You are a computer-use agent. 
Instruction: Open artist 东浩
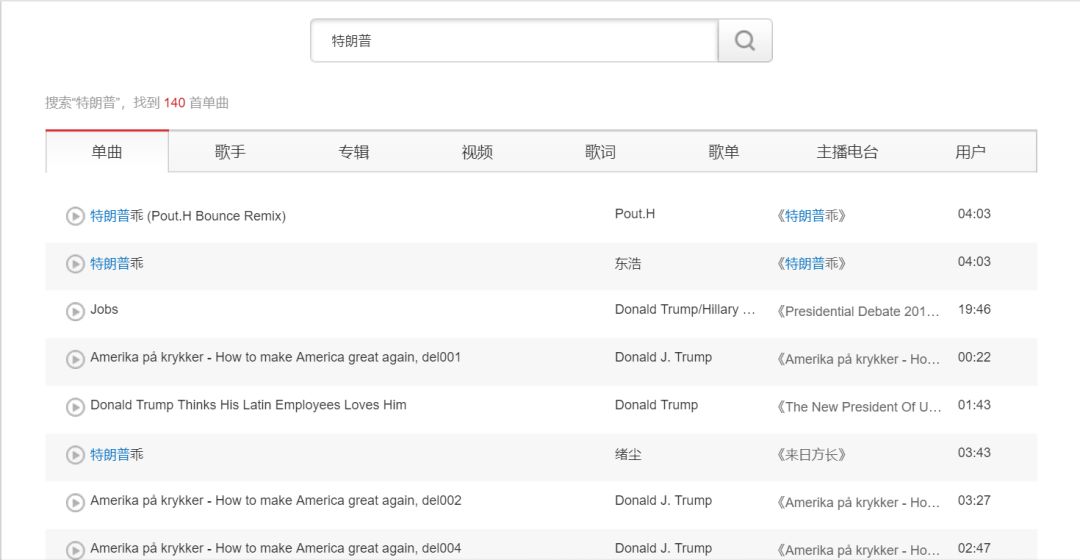[628, 264]
